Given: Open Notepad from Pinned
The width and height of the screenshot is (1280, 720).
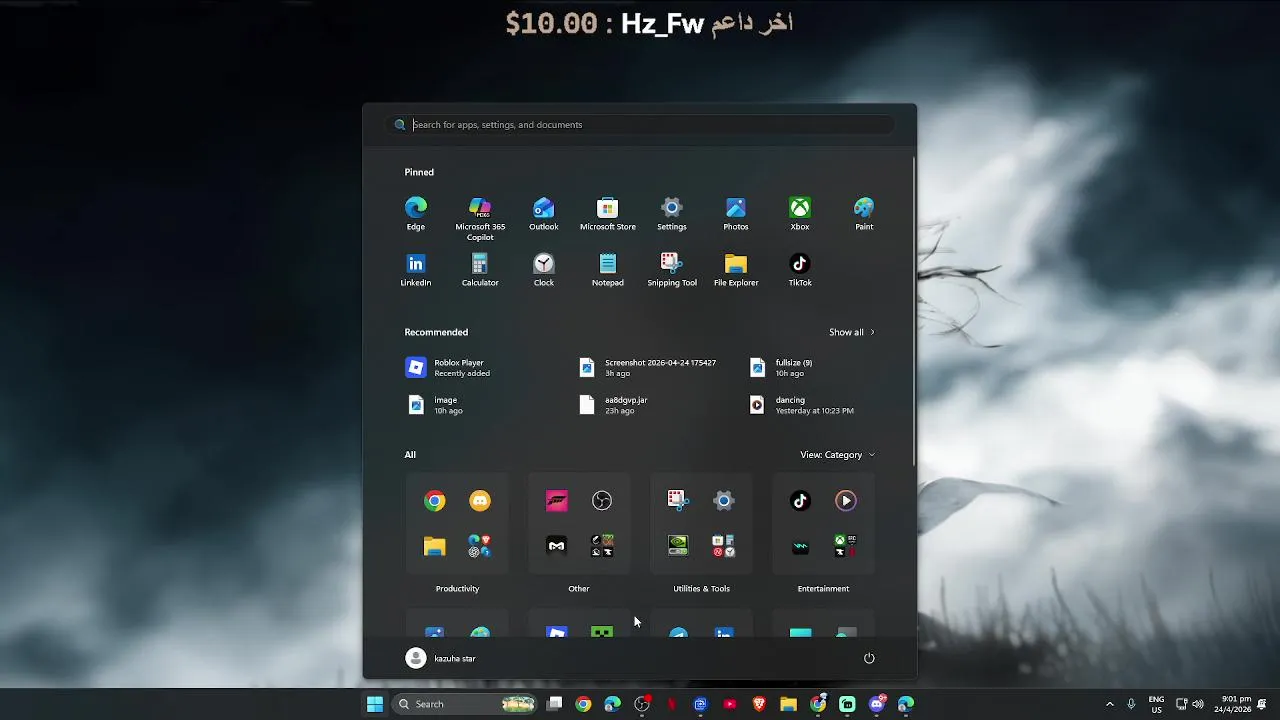Looking at the screenshot, I should tap(608, 270).
